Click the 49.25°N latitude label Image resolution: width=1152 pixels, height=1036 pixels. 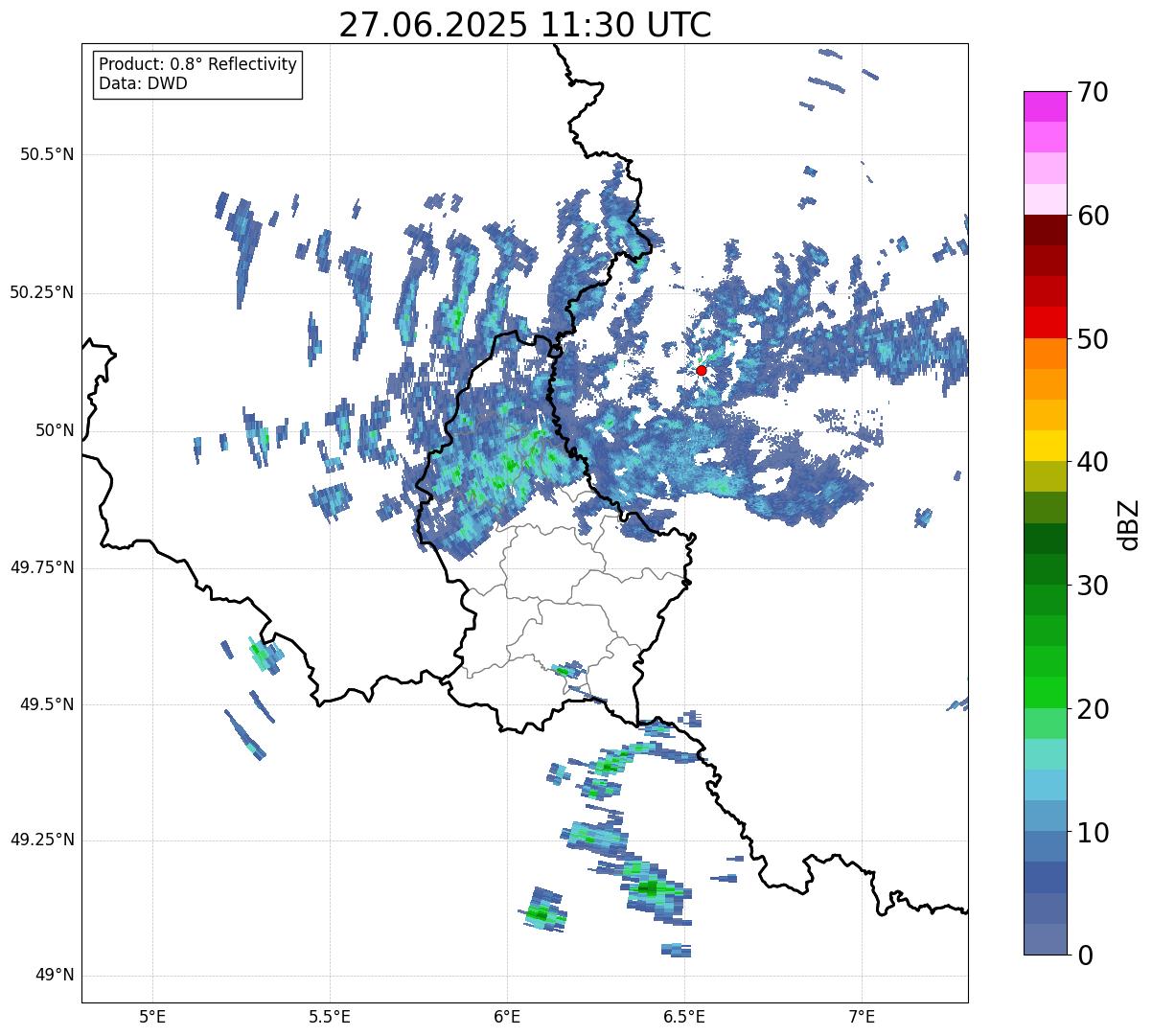coord(41,840)
